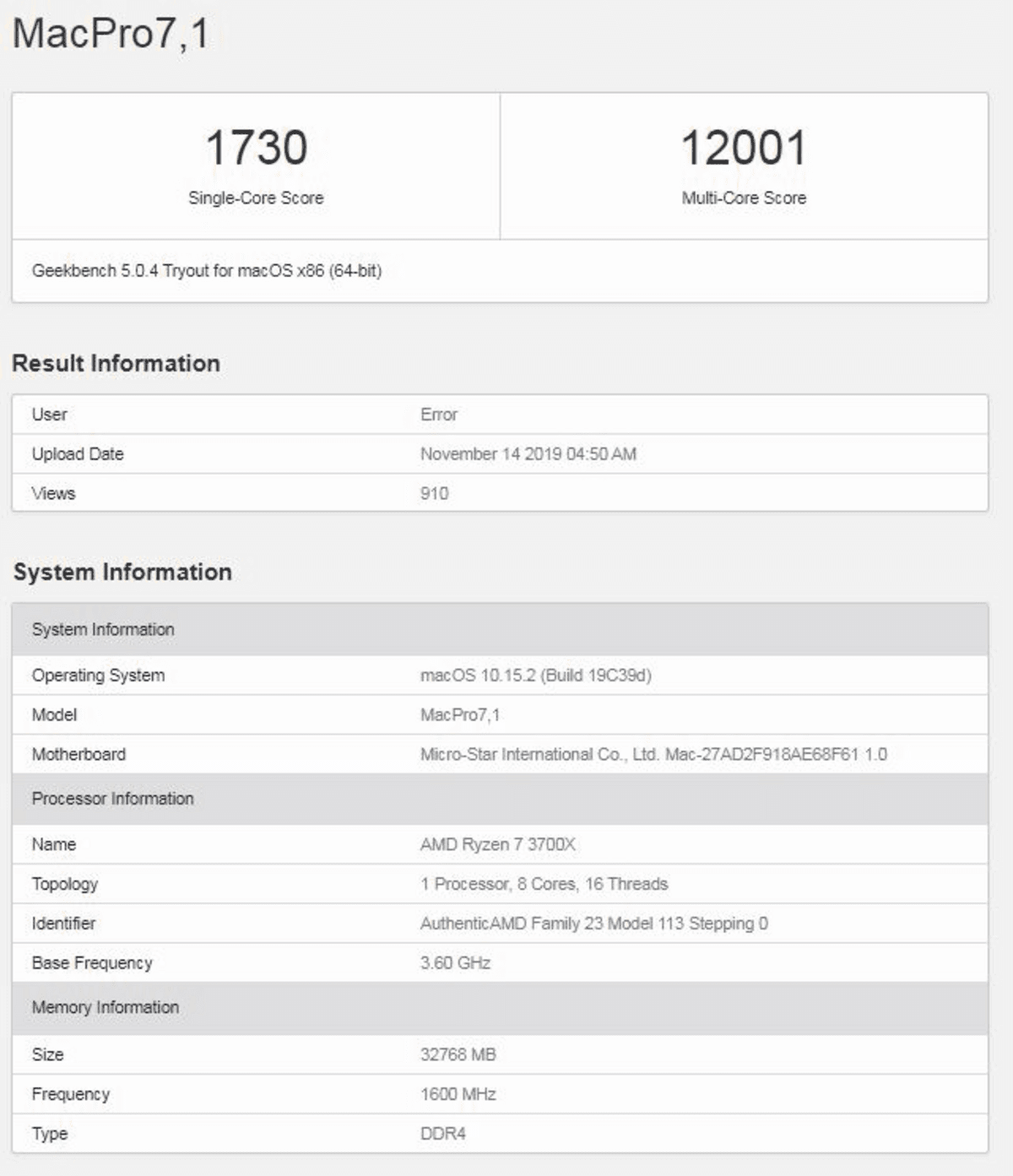Click the large MacPro7,1 page title
1013x1176 pixels.
(111, 35)
